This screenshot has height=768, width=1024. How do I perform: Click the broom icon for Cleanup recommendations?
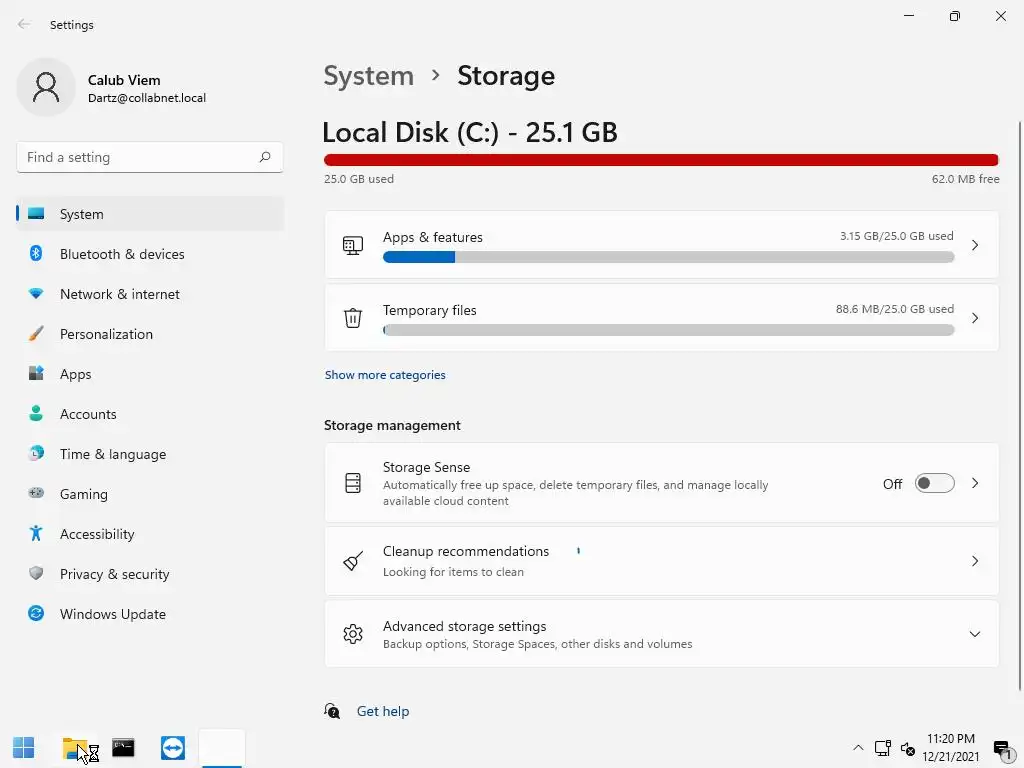(353, 561)
